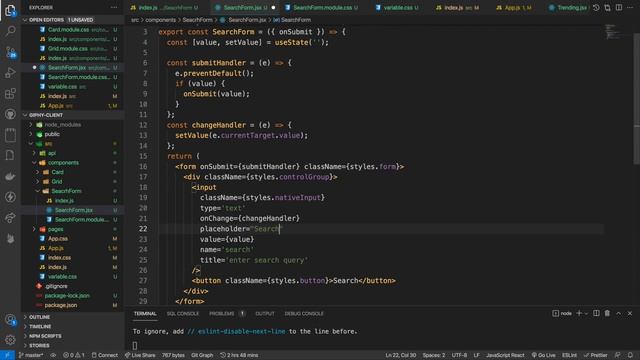This screenshot has width=640, height=360.
Task: Kill the terminal with trash icon
Action: tap(607, 313)
